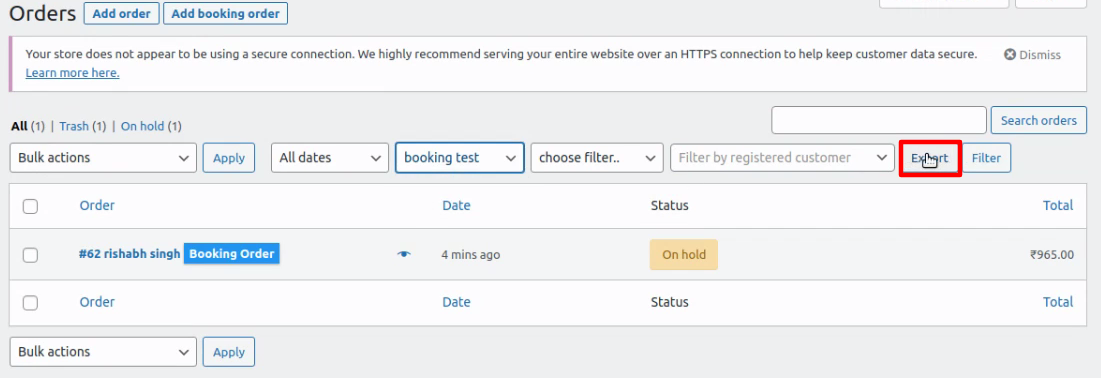
Task: Focus the search orders input field
Action: (879, 120)
